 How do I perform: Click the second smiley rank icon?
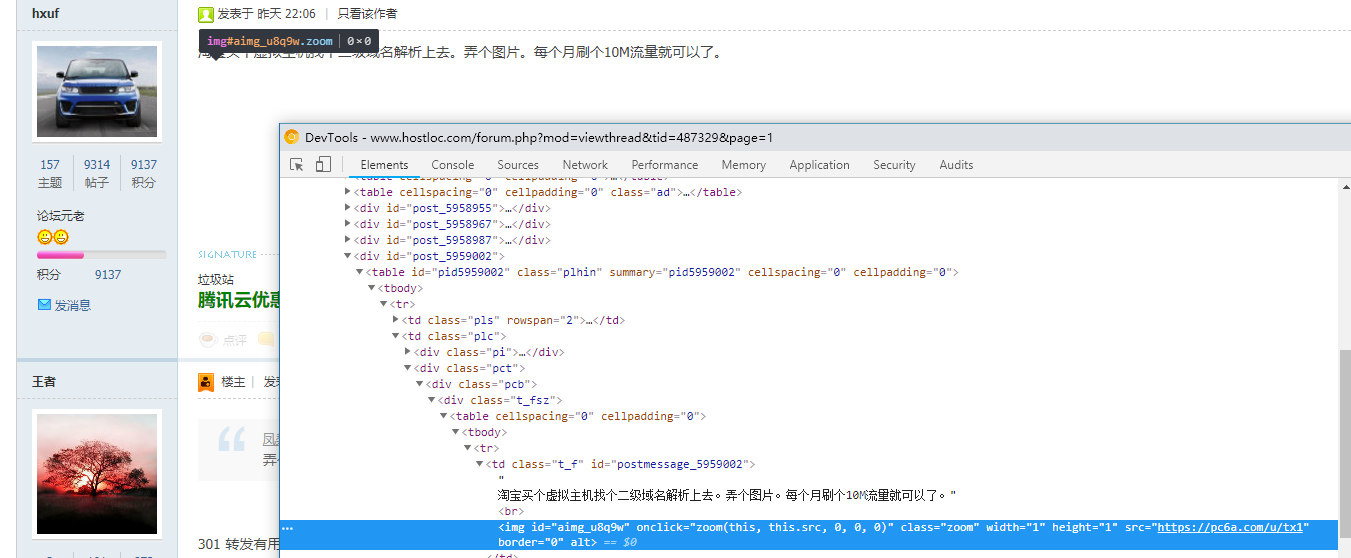pos(61,237)
